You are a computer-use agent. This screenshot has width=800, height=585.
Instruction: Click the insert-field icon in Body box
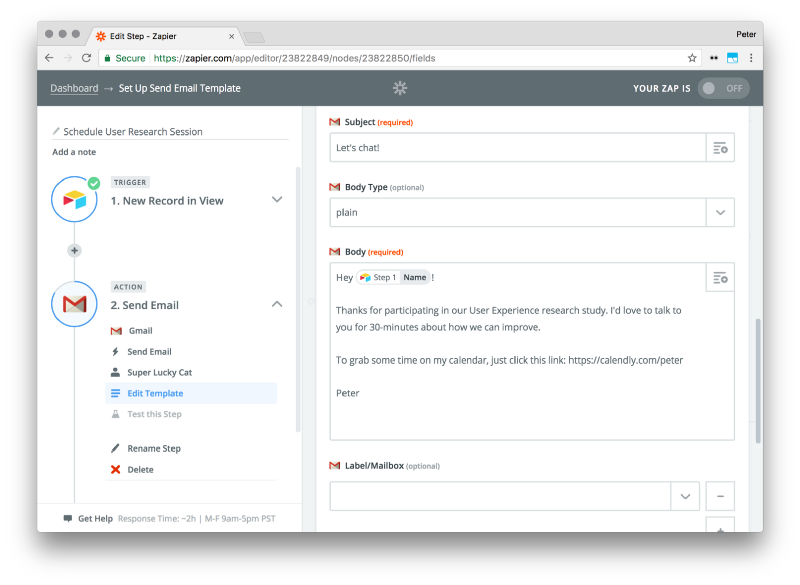click(x=720, y=277)
